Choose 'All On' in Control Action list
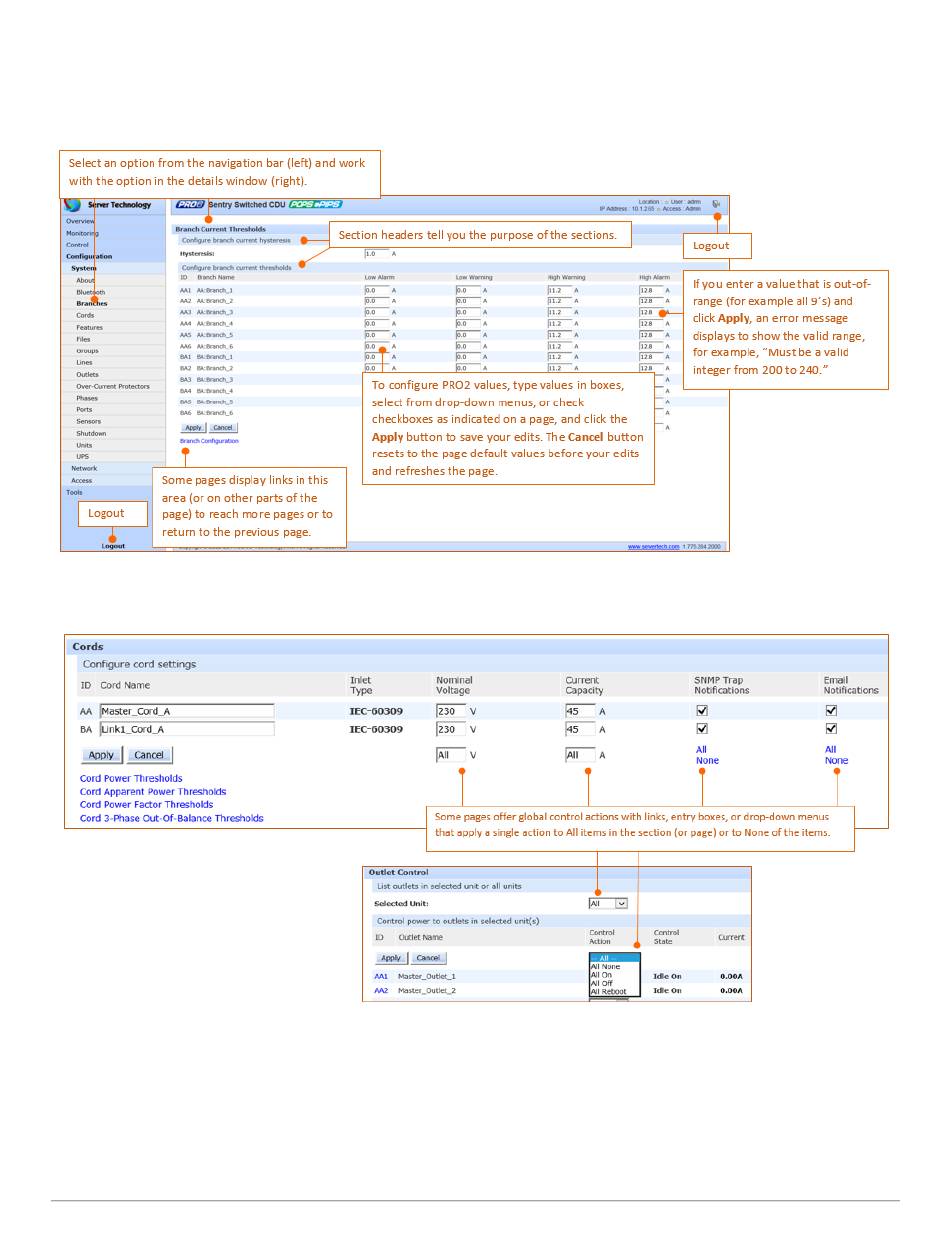Screen dimensions: 950x1248 (x=602, y=975)
